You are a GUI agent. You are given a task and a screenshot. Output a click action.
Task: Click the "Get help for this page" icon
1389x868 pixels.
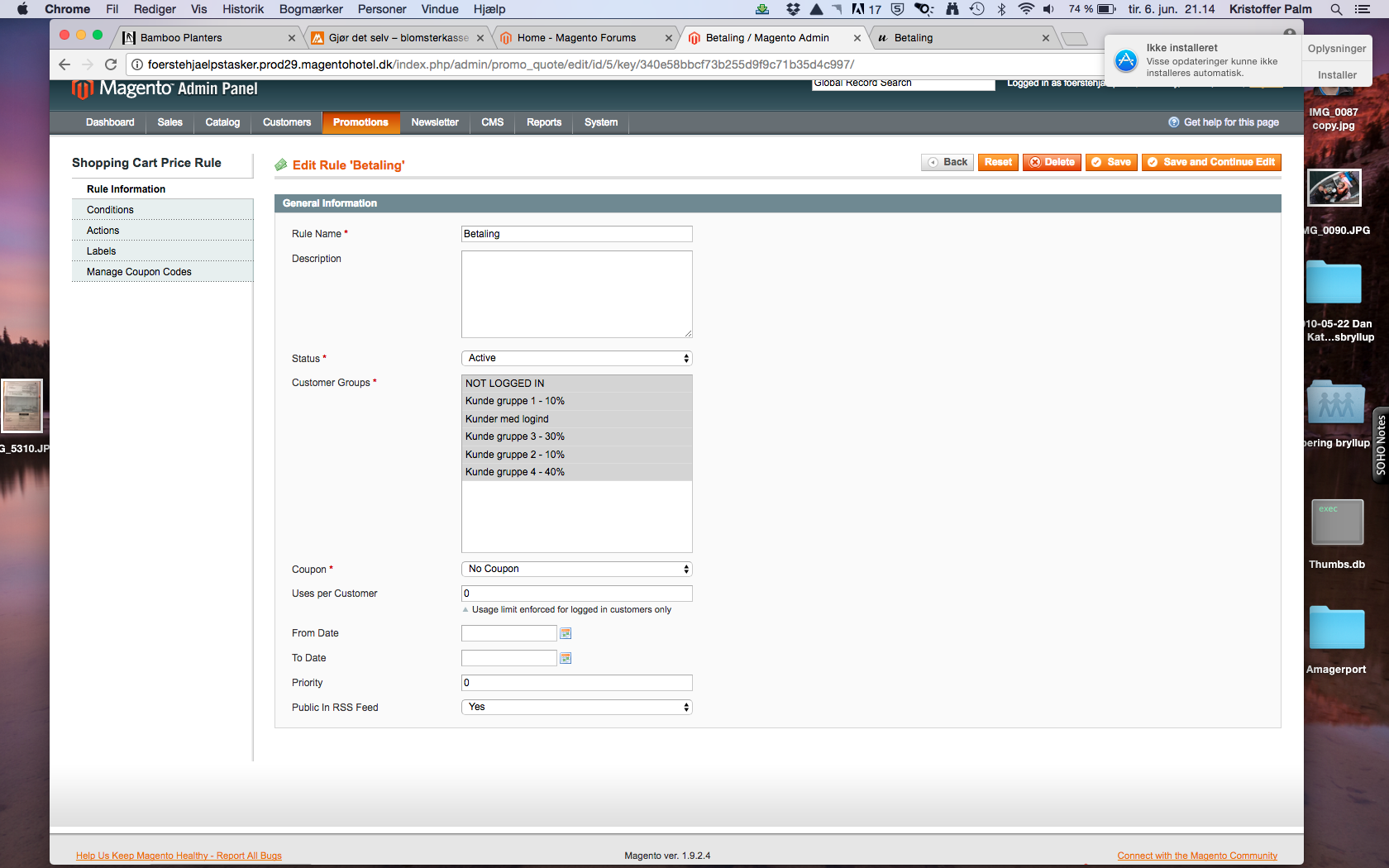click(x=1173, y=122)
